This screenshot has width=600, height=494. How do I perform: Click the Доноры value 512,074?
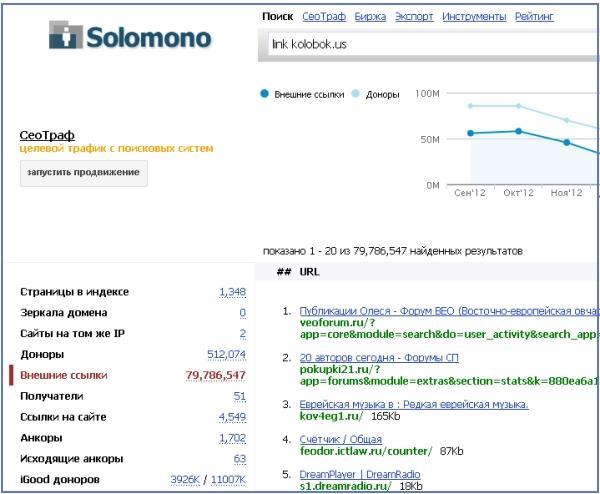pyautogui.click(x=226, y=354)
